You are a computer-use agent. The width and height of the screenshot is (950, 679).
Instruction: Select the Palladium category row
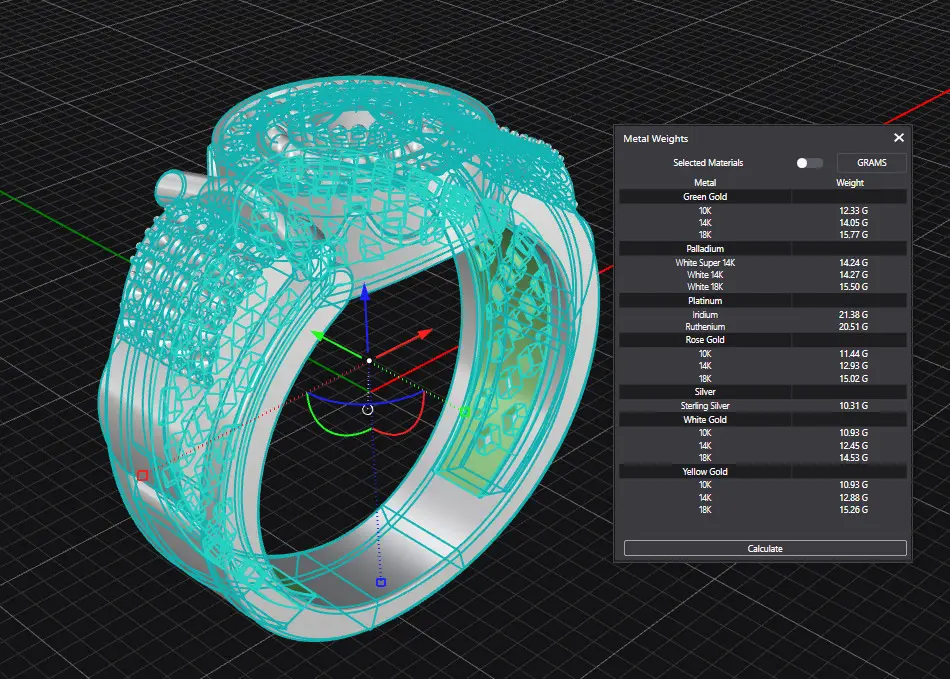pos(763,248)
